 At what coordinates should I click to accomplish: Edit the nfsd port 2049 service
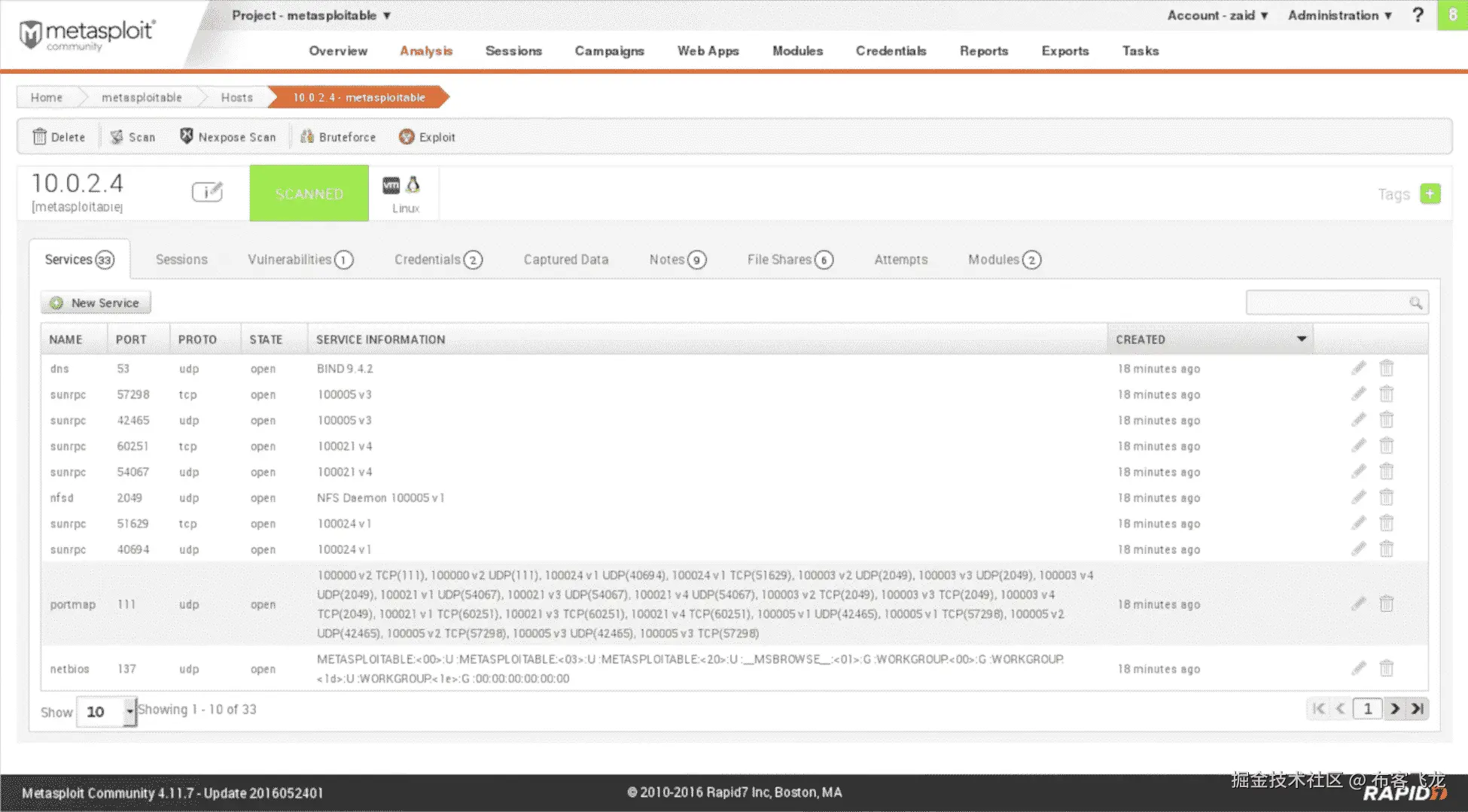pos(1358,497)
